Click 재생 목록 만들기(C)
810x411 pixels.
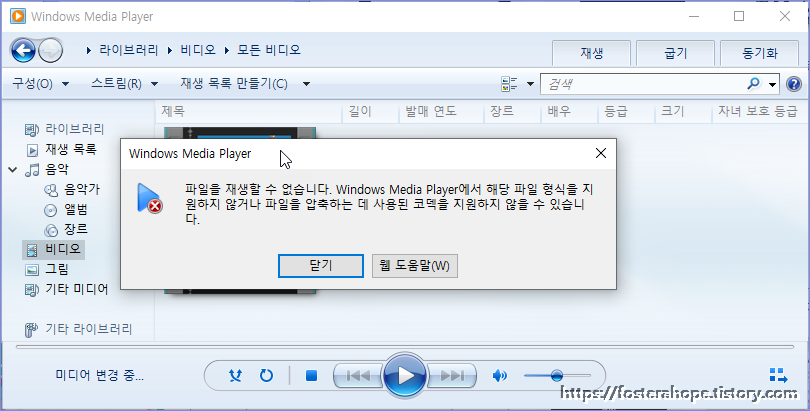[234, 84]
